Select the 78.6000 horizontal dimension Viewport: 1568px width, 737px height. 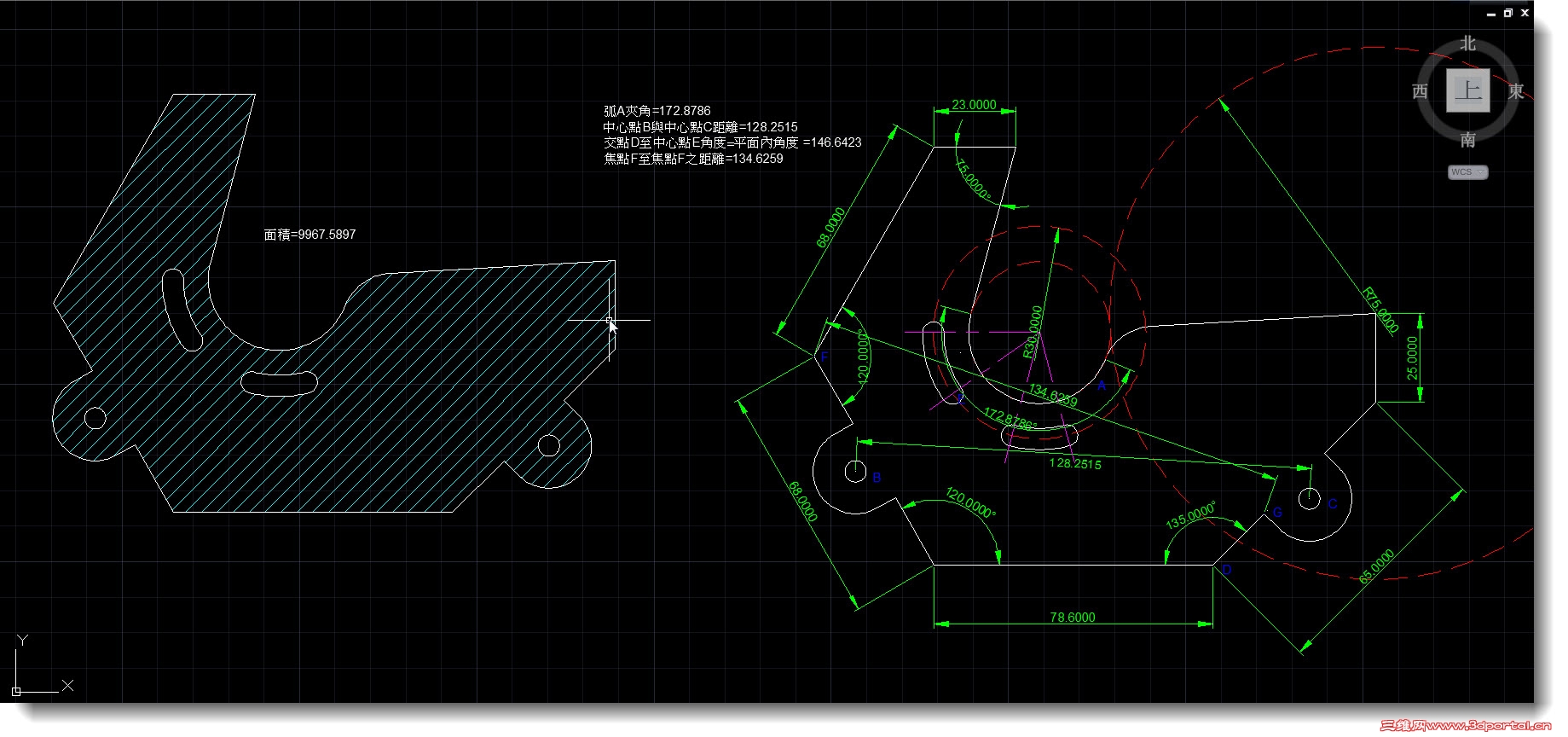coord(1072,617)
